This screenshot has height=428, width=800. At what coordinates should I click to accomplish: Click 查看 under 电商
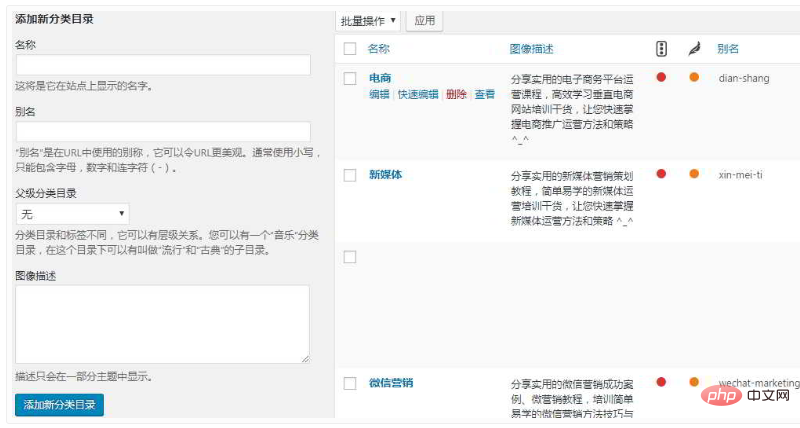coord(485,94)
